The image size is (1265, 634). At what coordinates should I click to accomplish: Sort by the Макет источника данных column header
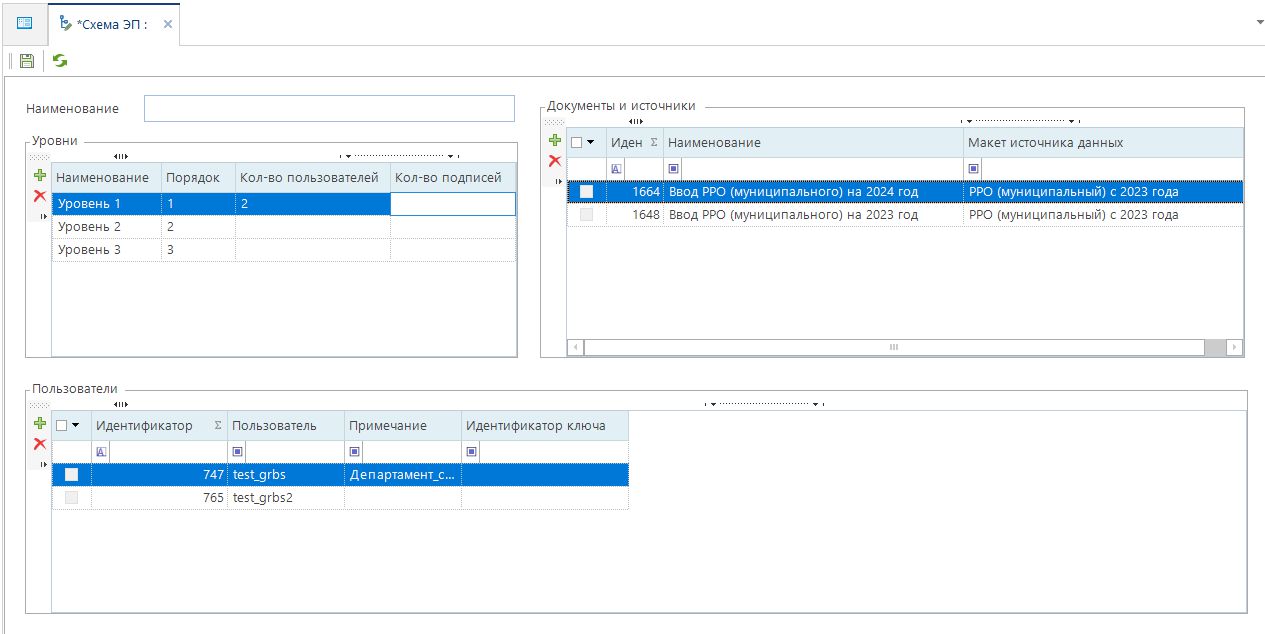pos(1045,143)
